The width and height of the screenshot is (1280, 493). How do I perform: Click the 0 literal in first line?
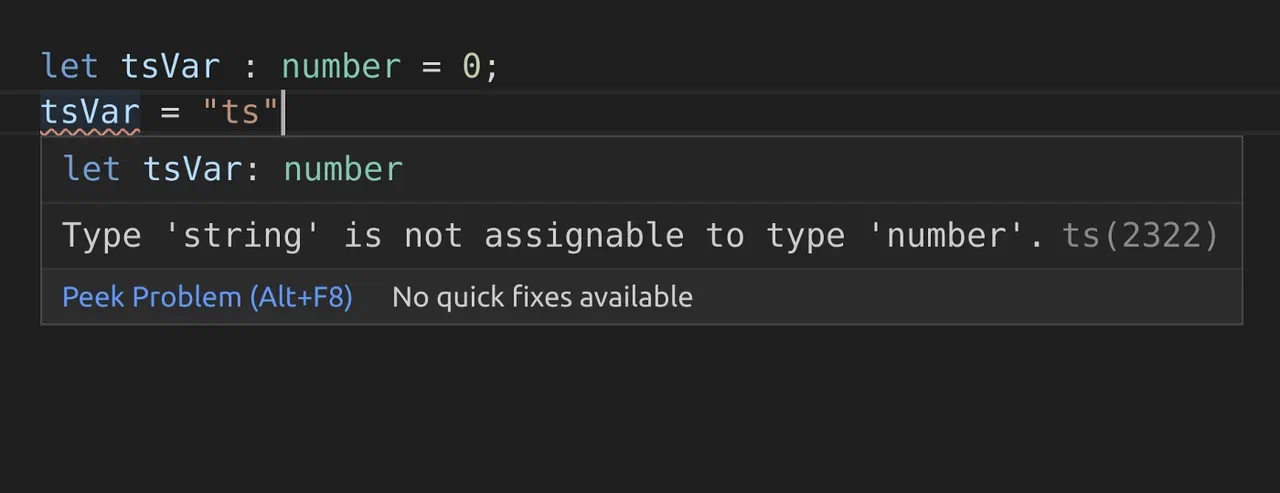point(471,67)
